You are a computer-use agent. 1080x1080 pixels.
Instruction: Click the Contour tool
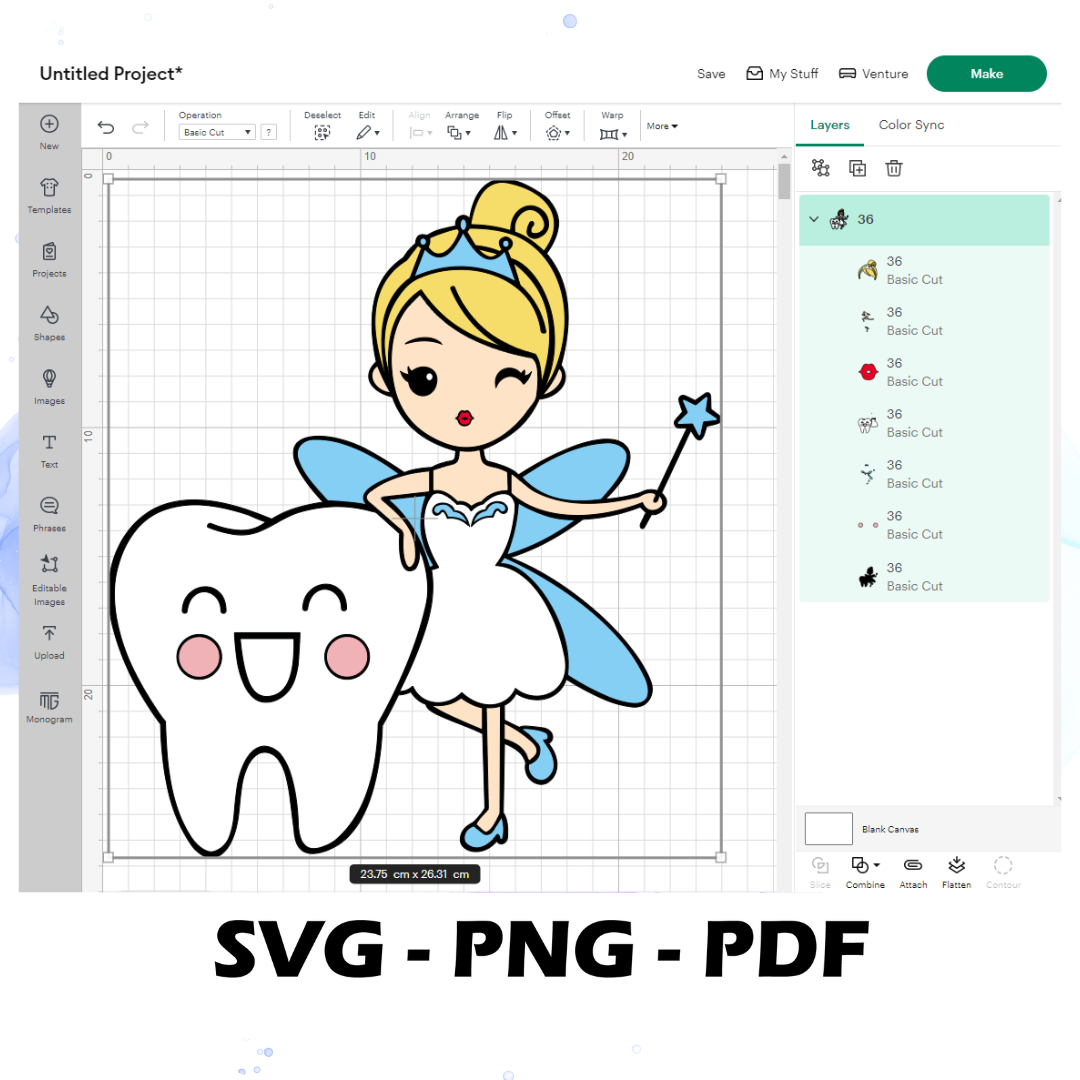coord(1003,872)
